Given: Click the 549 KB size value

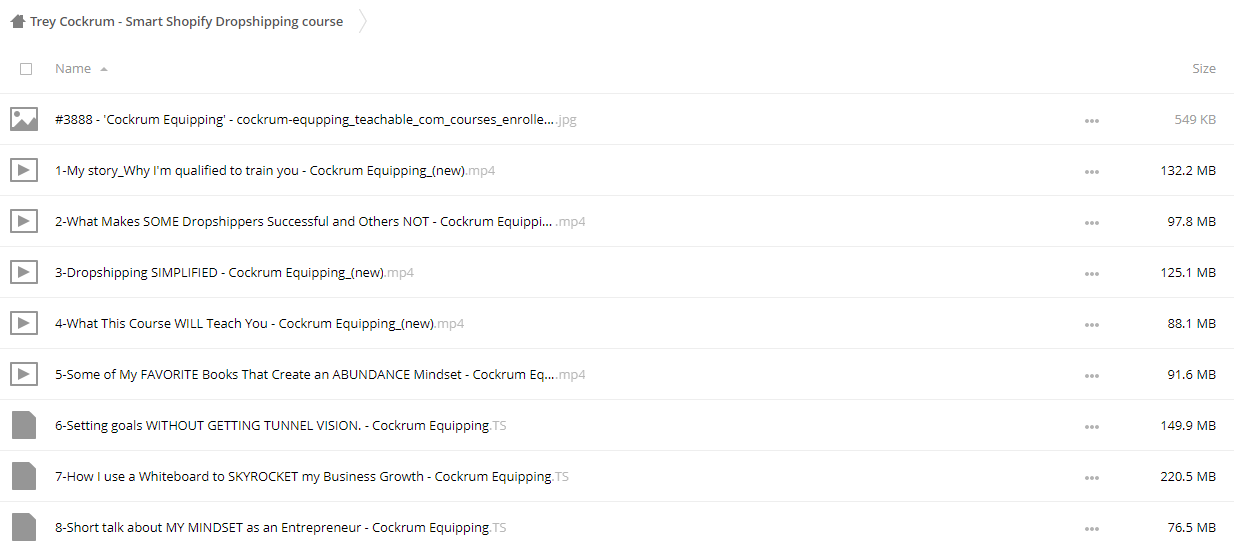Looking at the screenshot, I should pos(1195,119).
